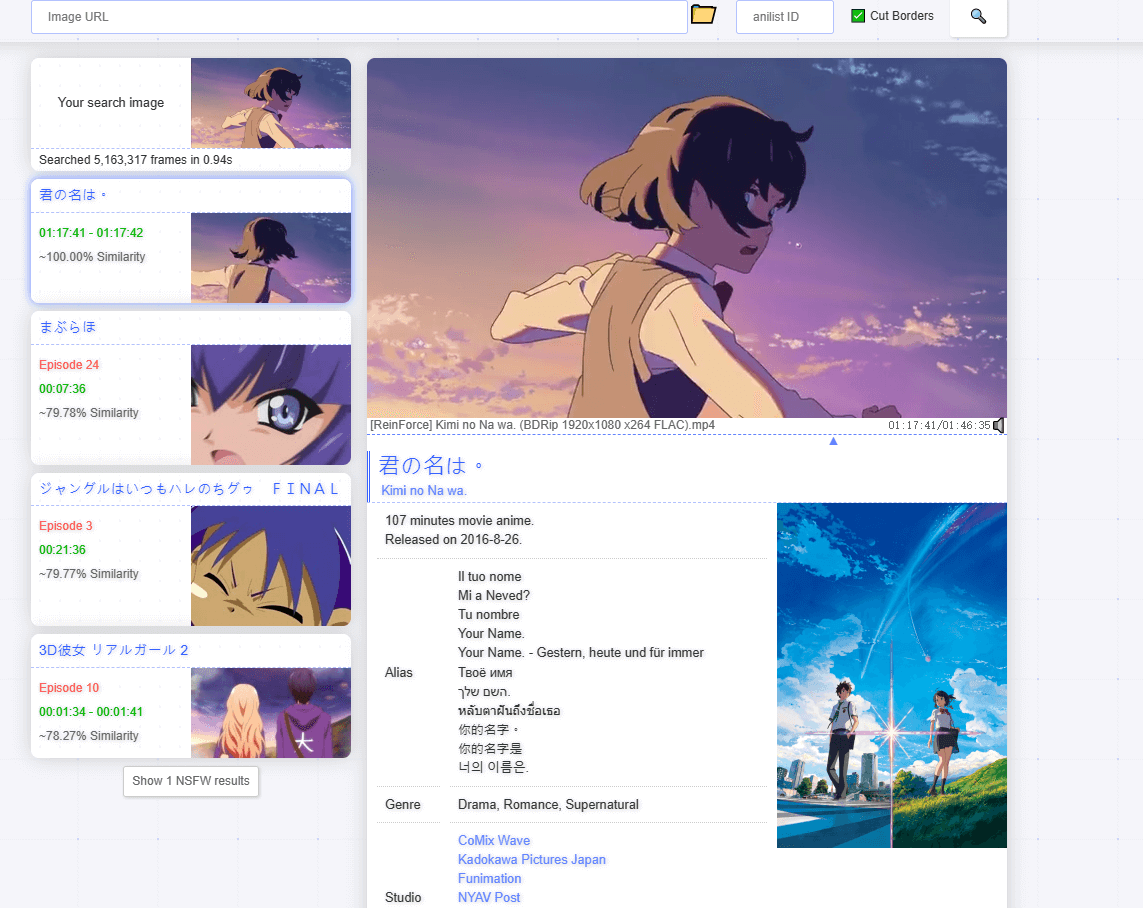Click the 100.00% similarity result thumbnail
This screenshot has width=1143, height=908.
pos(270,258)
